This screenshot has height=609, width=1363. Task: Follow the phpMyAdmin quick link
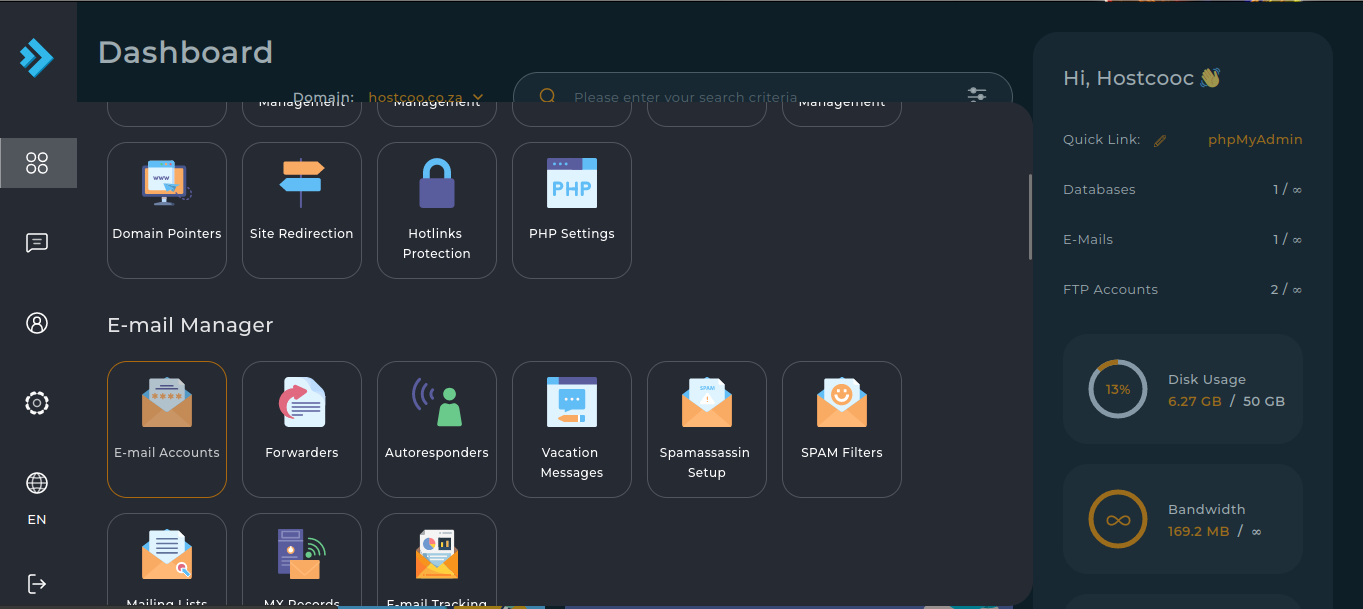click(x=1255, y=140)
